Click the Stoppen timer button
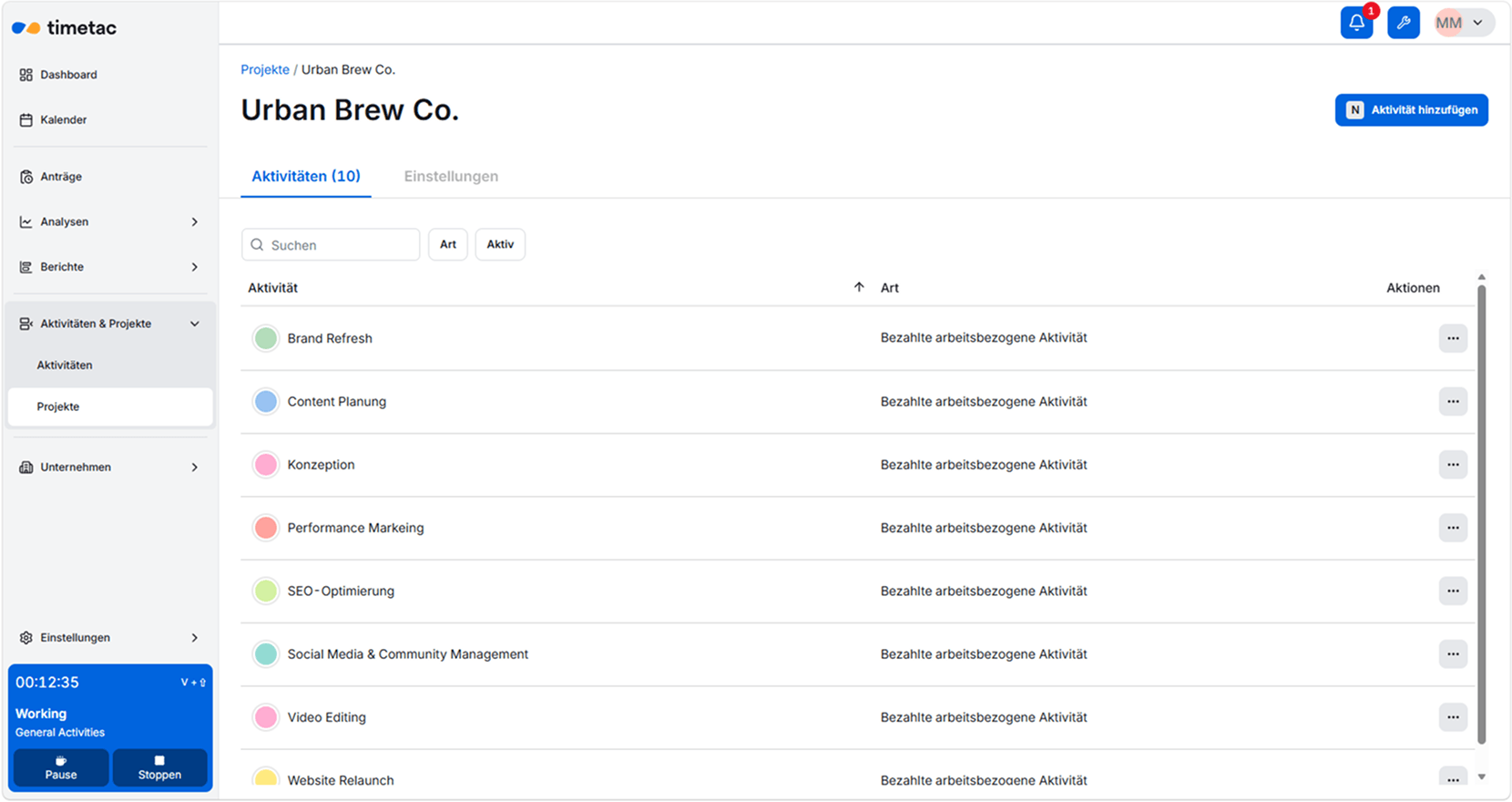 coord(159,767)
